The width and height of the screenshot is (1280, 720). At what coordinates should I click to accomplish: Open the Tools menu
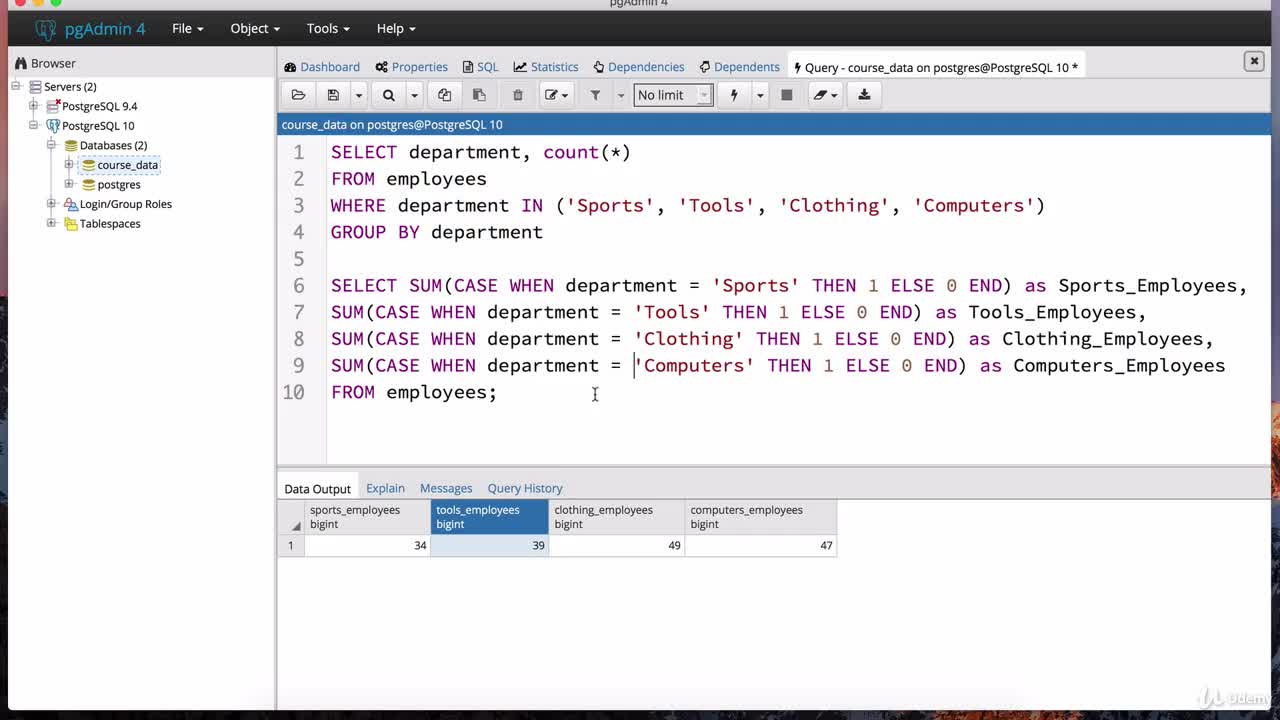328,28
